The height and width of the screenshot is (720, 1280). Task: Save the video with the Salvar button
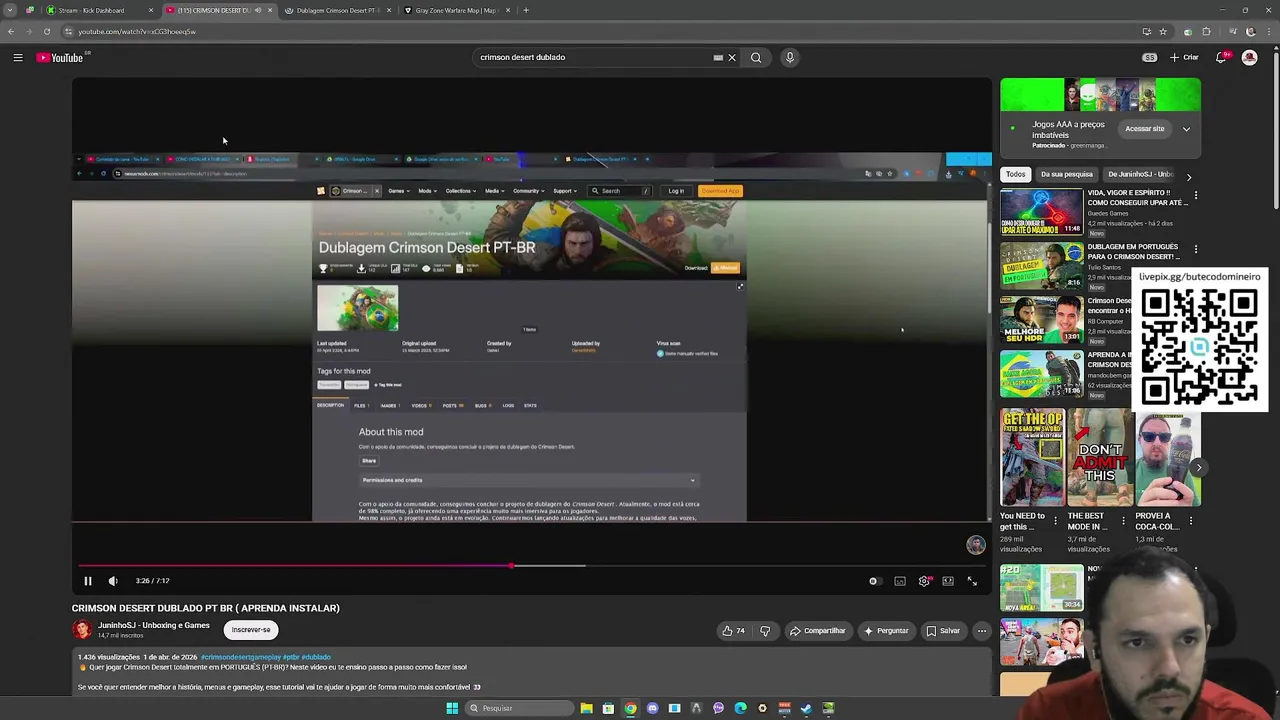[943, 631]
